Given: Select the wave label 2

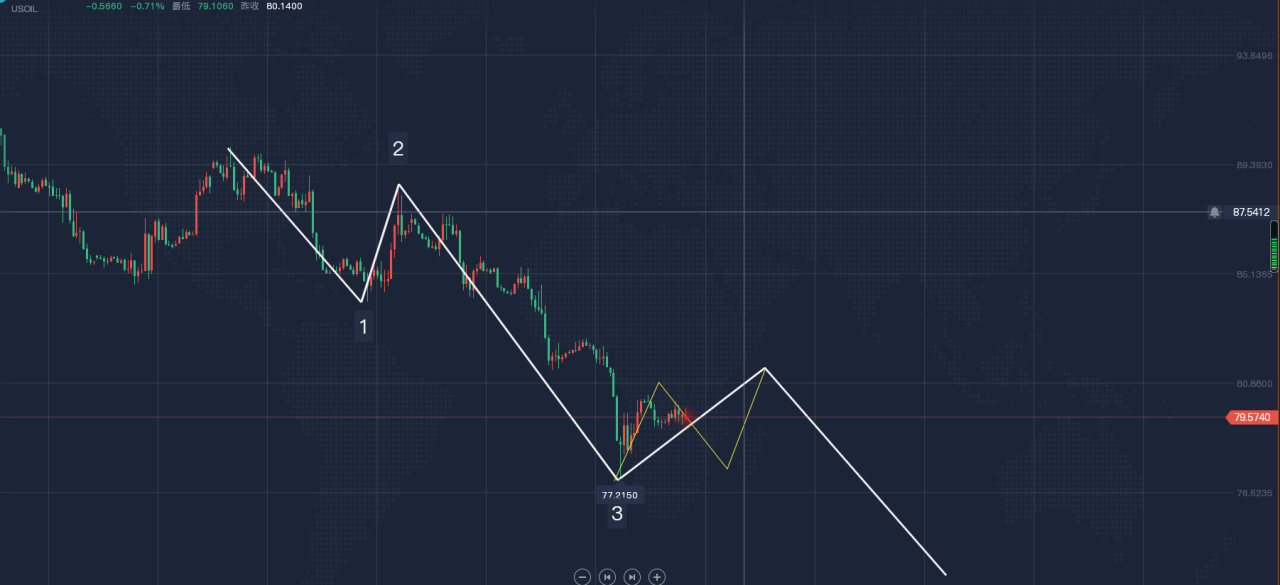Looking at the screenshot, I should pyautogui.click(x=398, y=149).
